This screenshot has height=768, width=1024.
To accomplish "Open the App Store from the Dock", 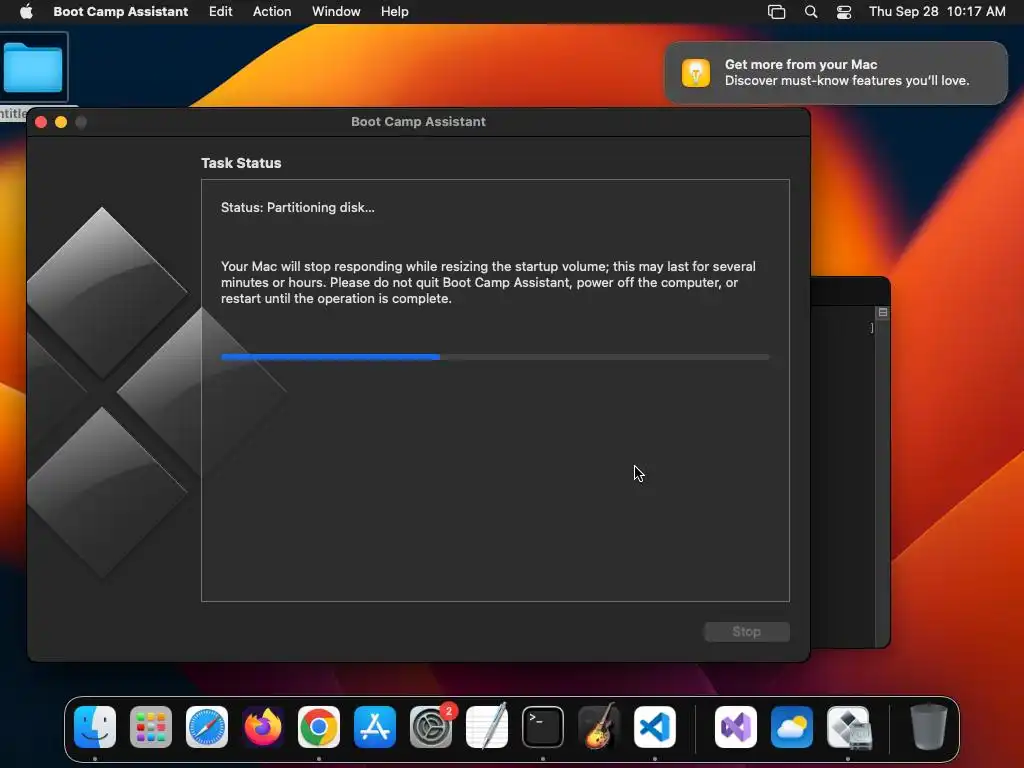I will pyautogui.click(x=375, y=727).
